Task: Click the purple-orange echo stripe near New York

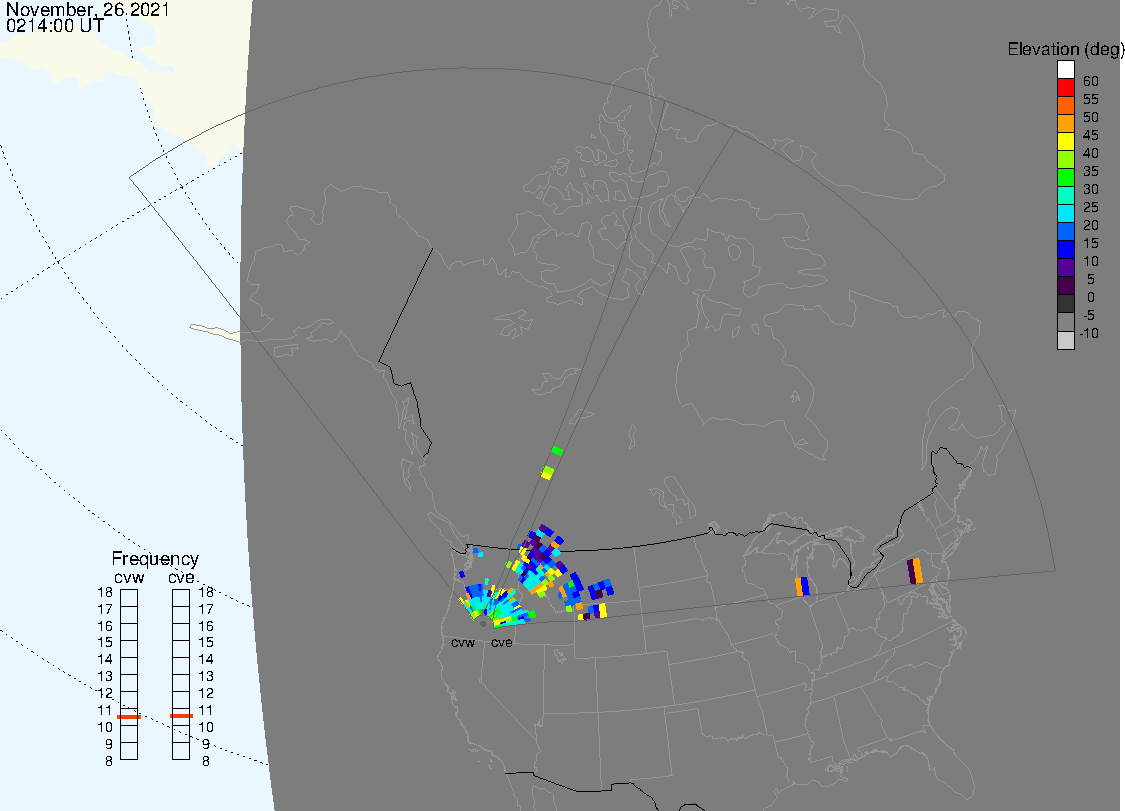Action: click(x=915, y=571)
